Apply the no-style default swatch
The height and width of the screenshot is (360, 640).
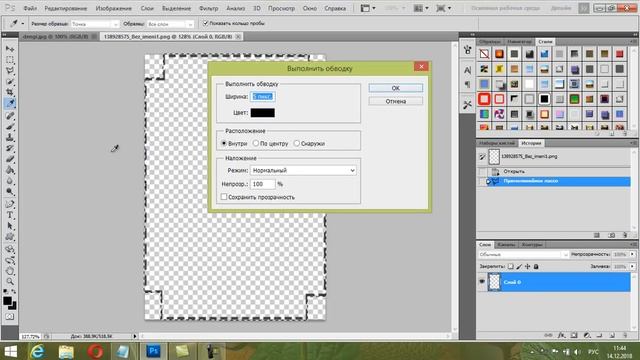point(484,53)
